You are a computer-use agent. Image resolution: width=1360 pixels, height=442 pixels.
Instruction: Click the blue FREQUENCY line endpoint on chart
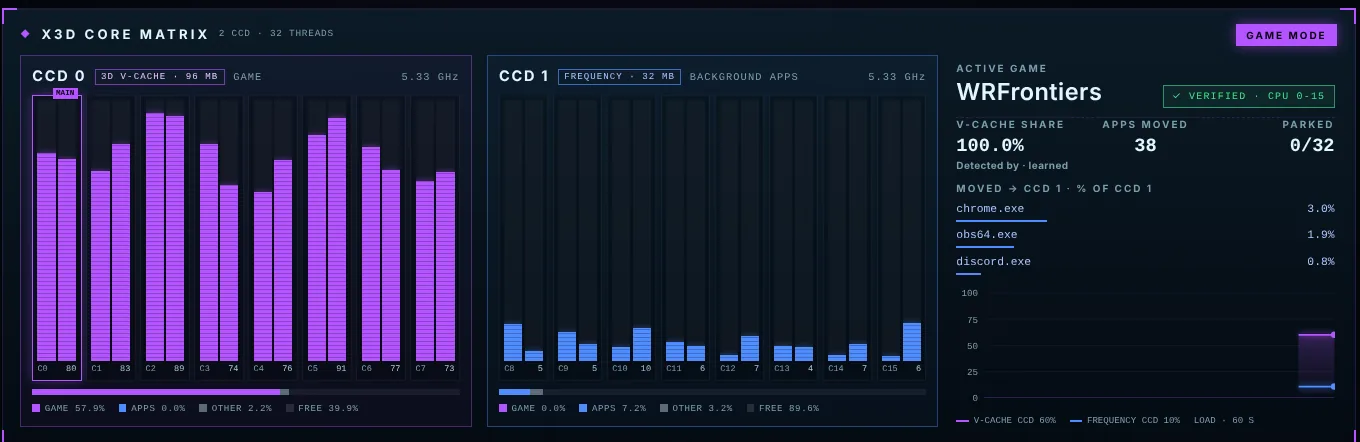[1333, 386]
